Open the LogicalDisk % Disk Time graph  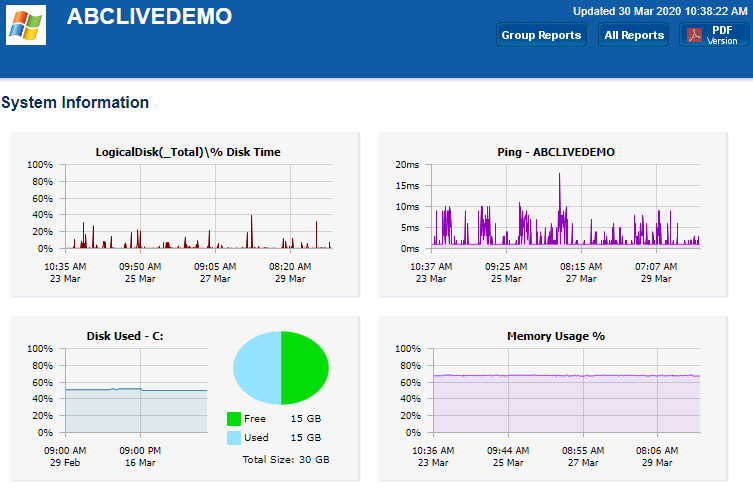click(x=187, y=206)
